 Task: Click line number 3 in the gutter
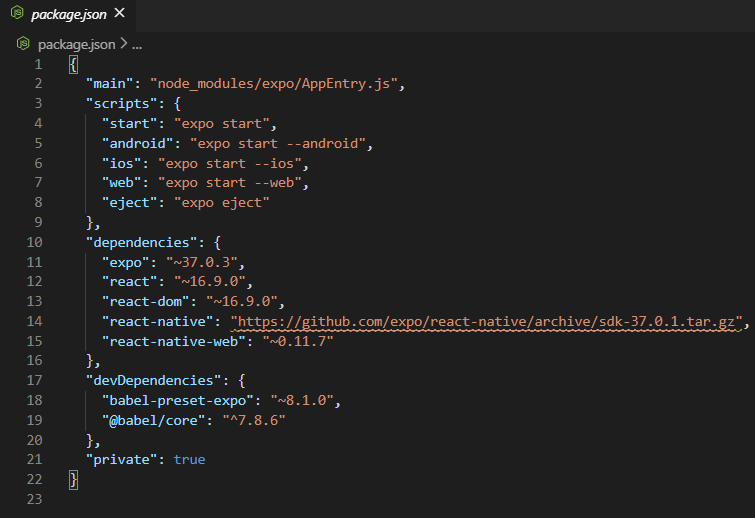click(x=38, y=104)
